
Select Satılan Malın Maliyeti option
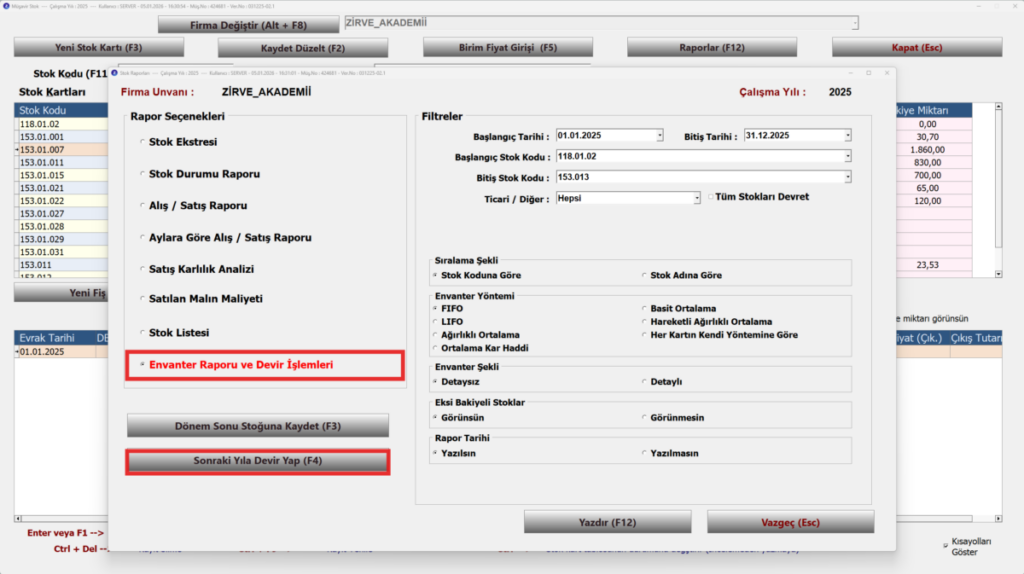(x=202, y=298)
